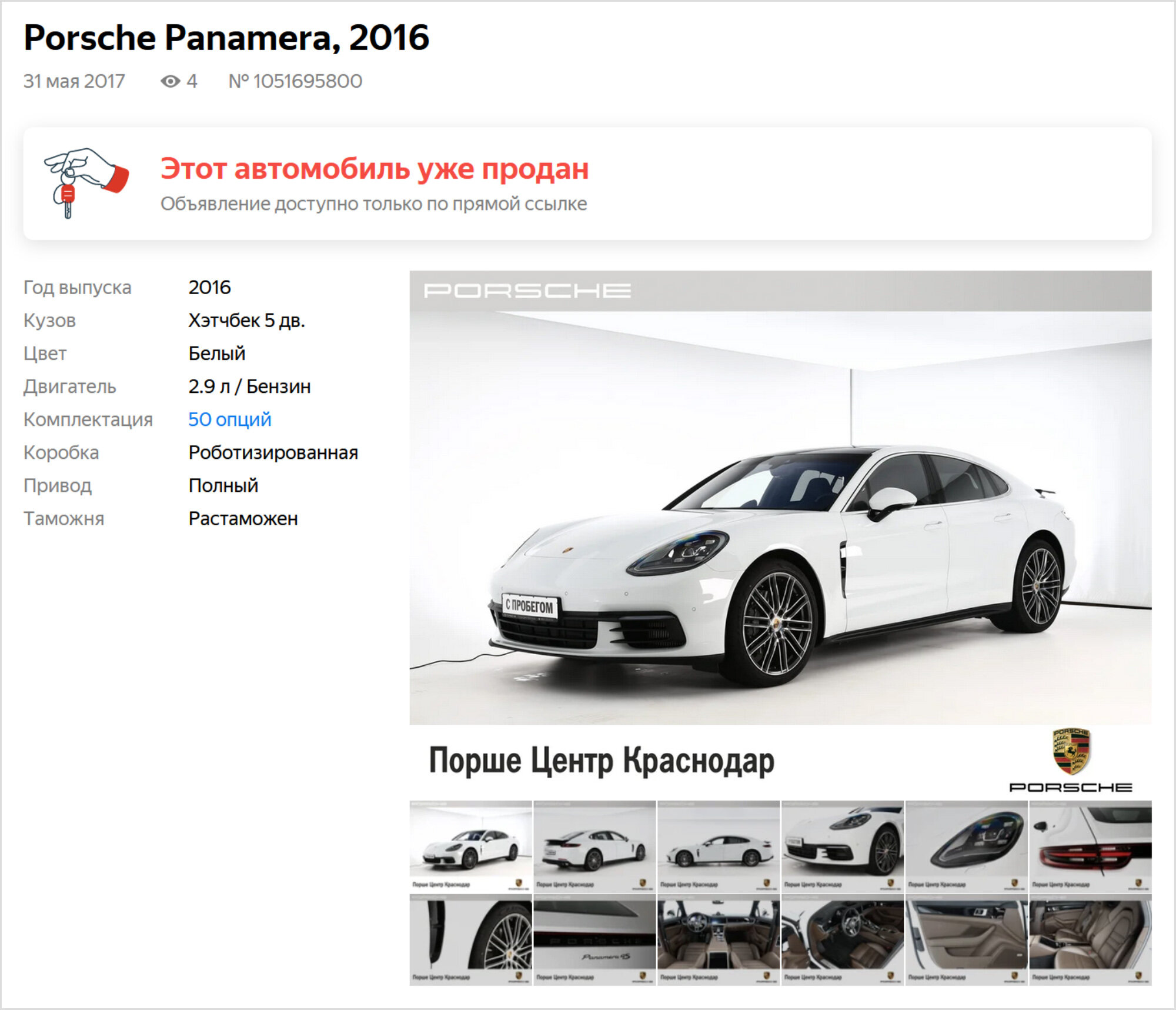Click the eye views counter icon
The width and height of the screenshot is (1176, 1010).
pyautogui.click(x=171, y=81)
